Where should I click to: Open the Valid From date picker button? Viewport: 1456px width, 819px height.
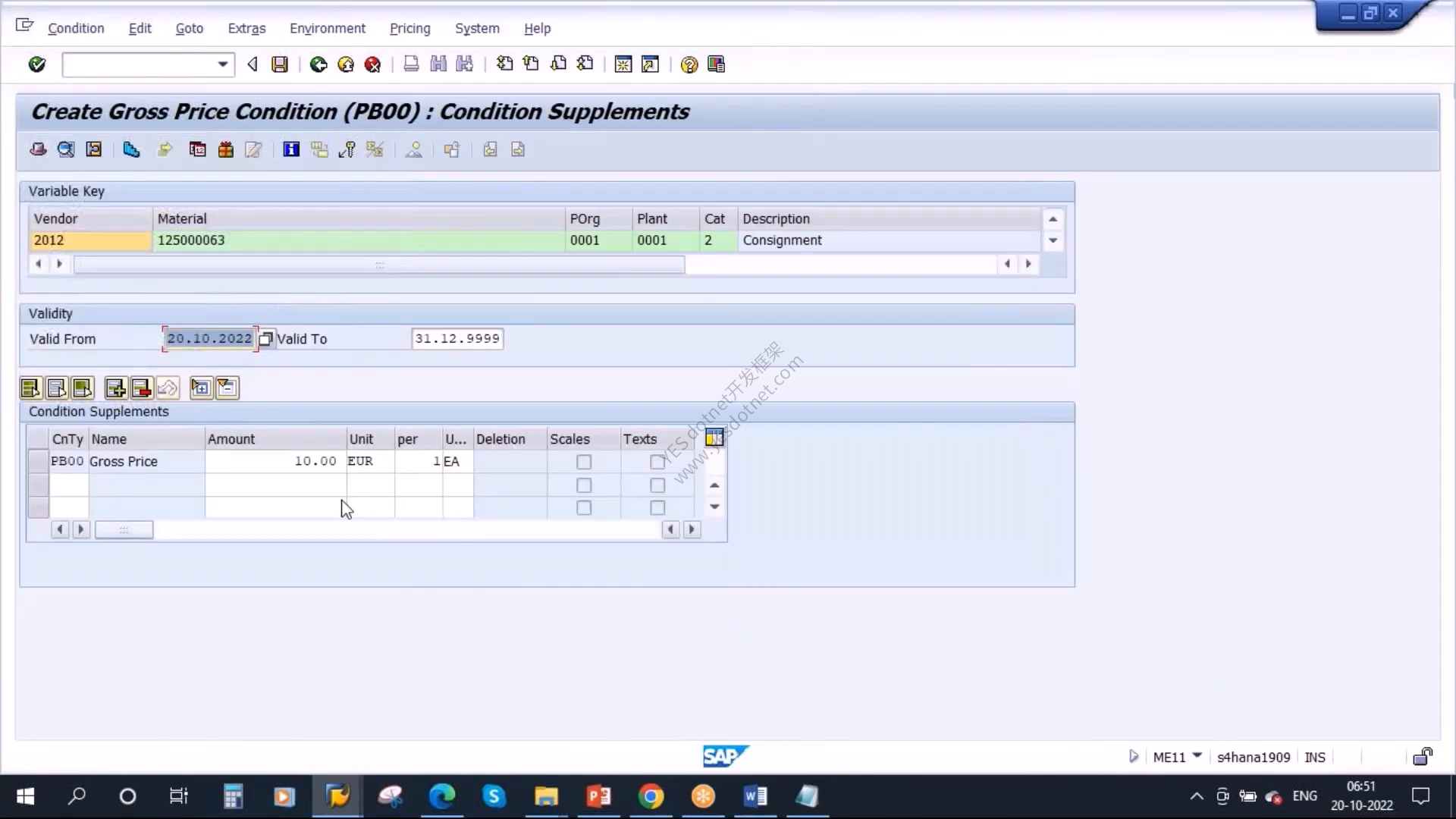[265, 339]
